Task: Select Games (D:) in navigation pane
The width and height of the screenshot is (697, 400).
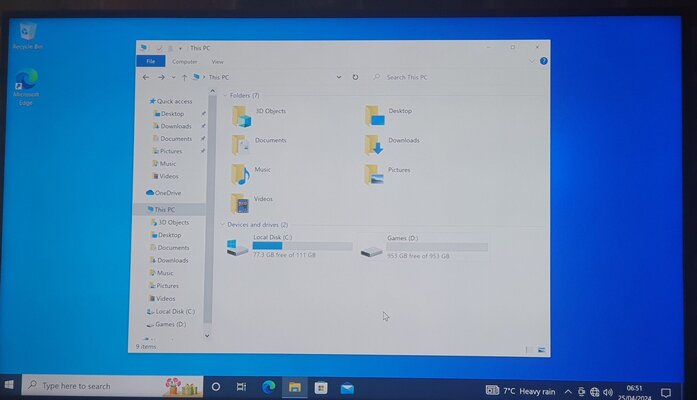Action: click(x=167, y=324)
